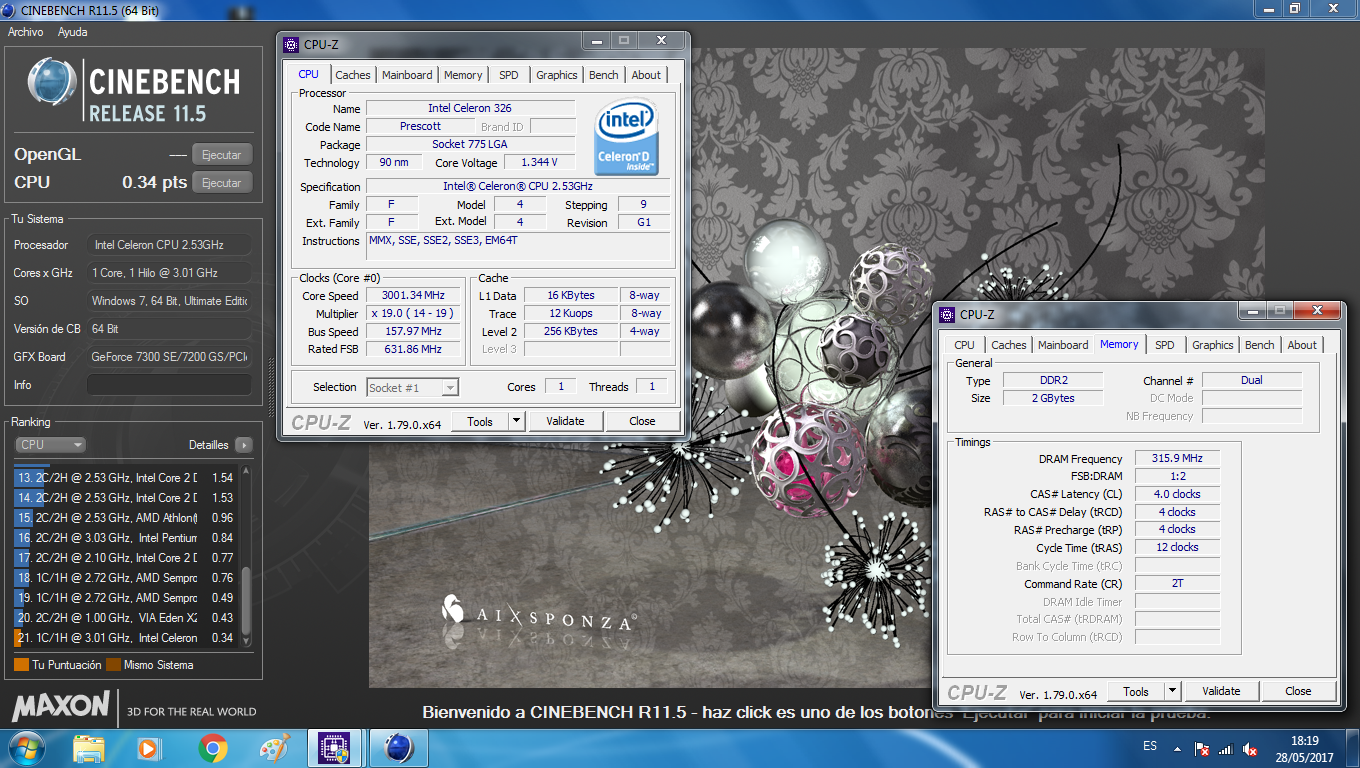
Task: Click the DRAM Frequency value 315.9 MHz
Action: click(x=1177, y=458)
